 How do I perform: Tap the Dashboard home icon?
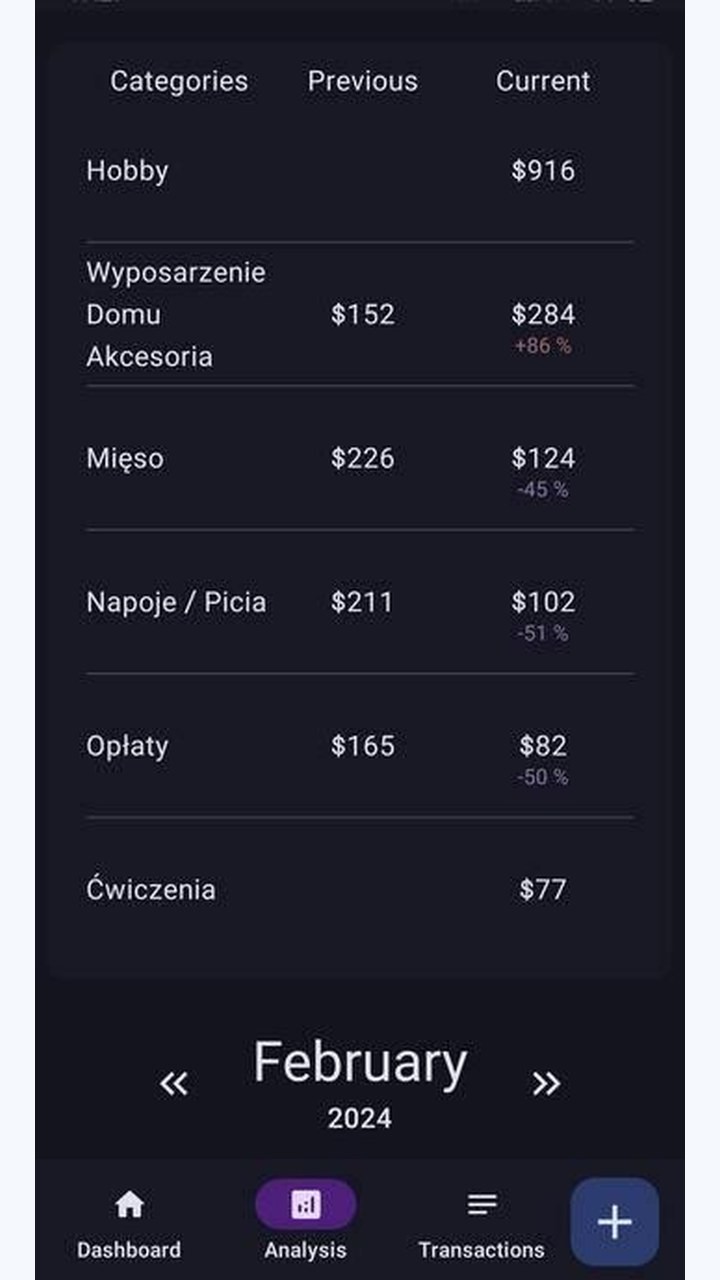click(129, 1205)
